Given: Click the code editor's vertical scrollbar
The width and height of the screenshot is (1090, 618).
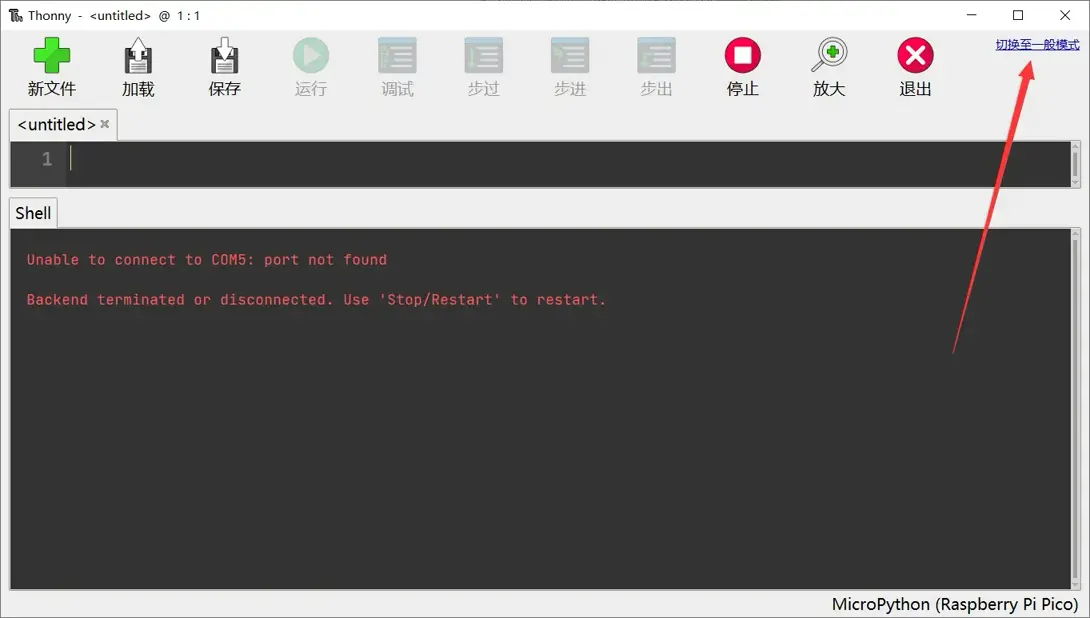Looking at the screenshot, I should (1075, 163).
